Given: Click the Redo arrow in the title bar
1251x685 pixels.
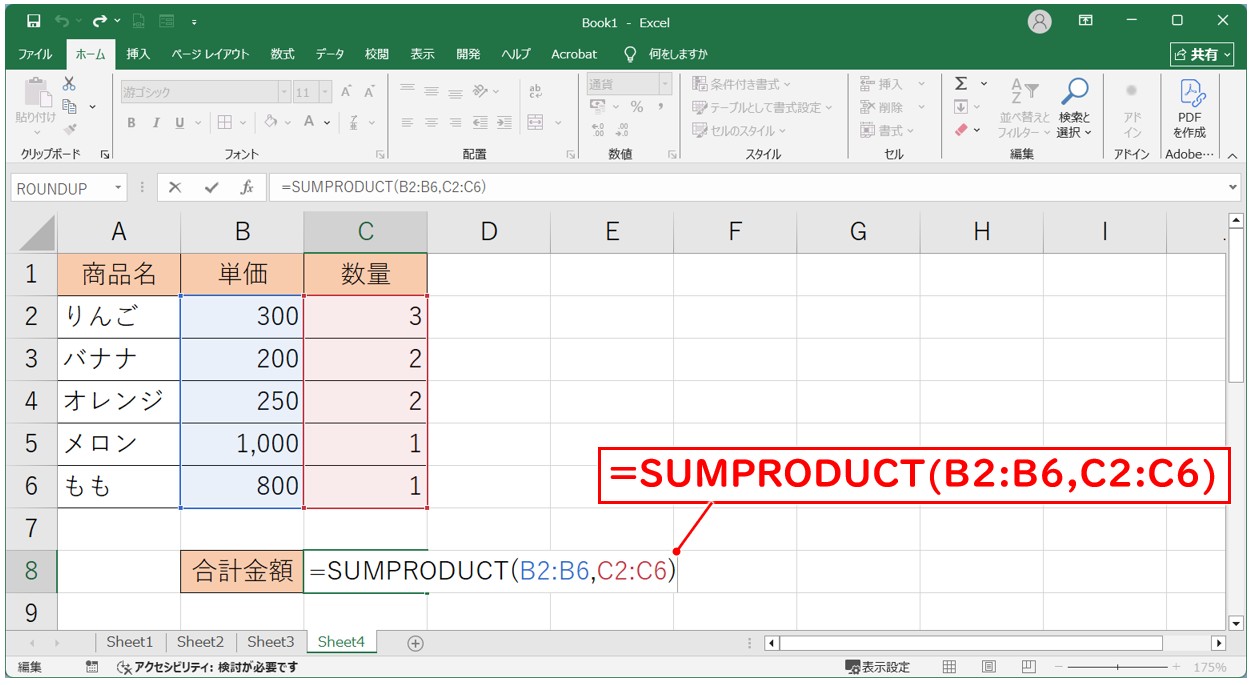Looking at the screenshot, I should pyautogui.click(x=100, y=21).
